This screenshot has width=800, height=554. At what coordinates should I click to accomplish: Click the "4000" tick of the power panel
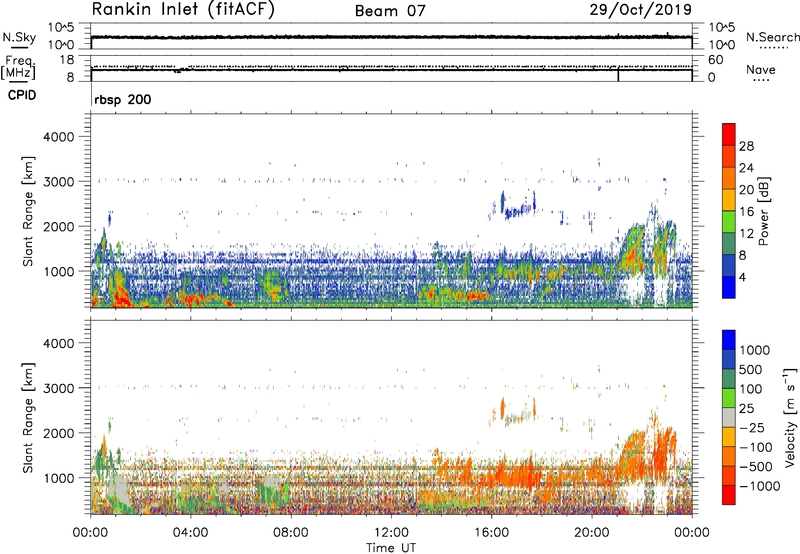(x=58, y=137)
